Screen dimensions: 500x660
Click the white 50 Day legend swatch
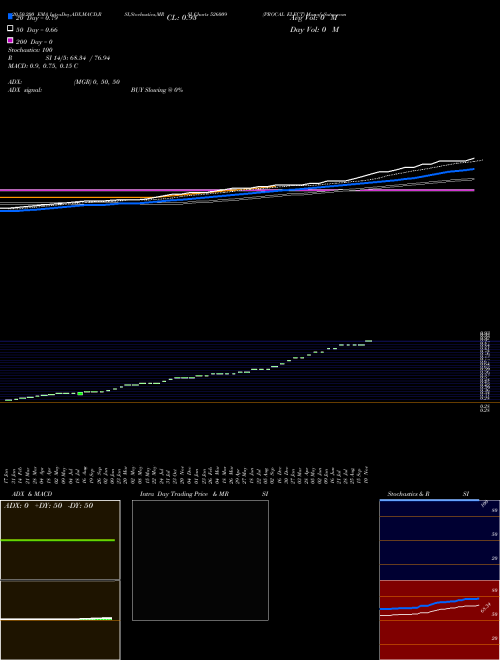[x=10, y=28]
